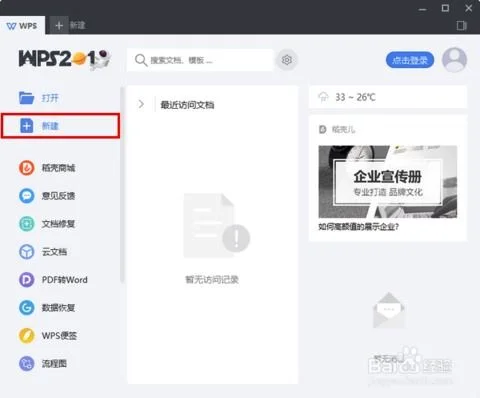
Task: Minimize the WPS window
Action: click(423, 9)
